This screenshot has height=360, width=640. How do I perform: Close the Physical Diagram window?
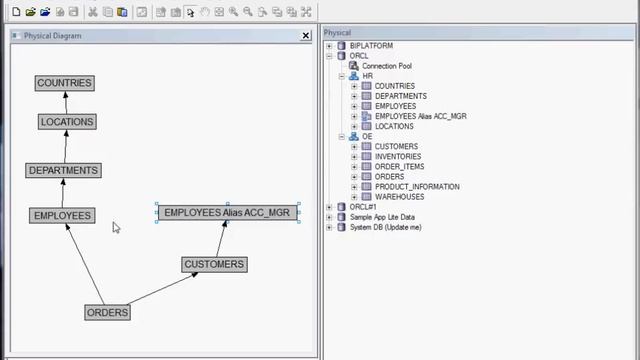(x=305, y=36)
